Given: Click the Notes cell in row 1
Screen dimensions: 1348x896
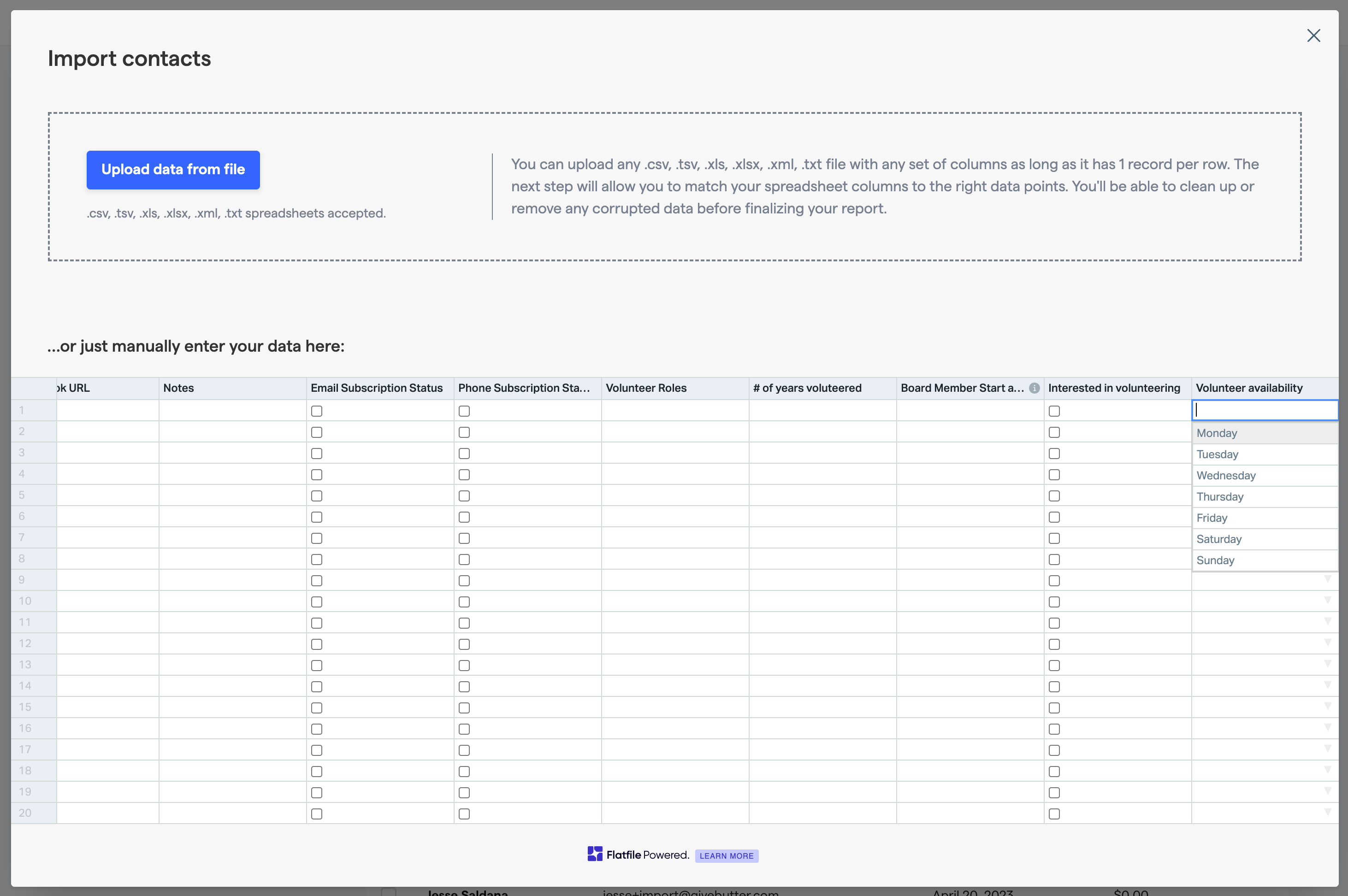Looking at the screenshot, I should 232,410.
